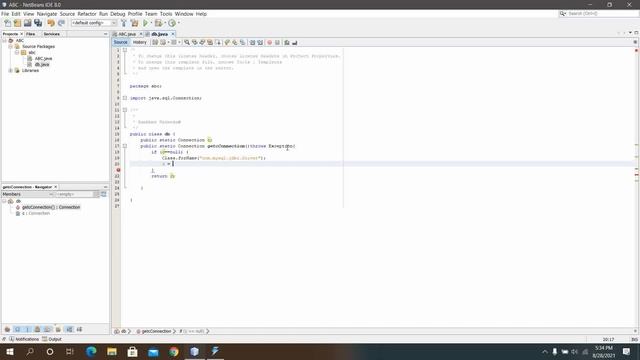The height and width of the screenshot is (360, 640).
Task: Open File Explorer from the taskbar
Action: [112, 351]
